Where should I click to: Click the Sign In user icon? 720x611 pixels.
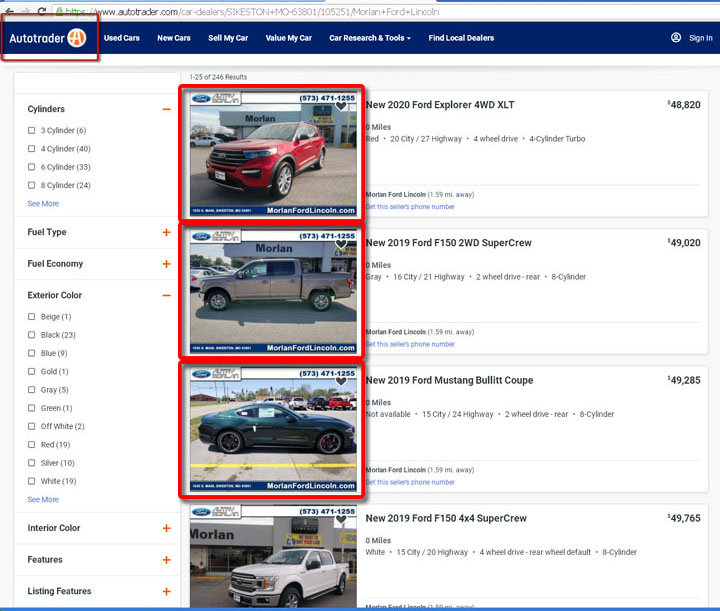point(675,38)
